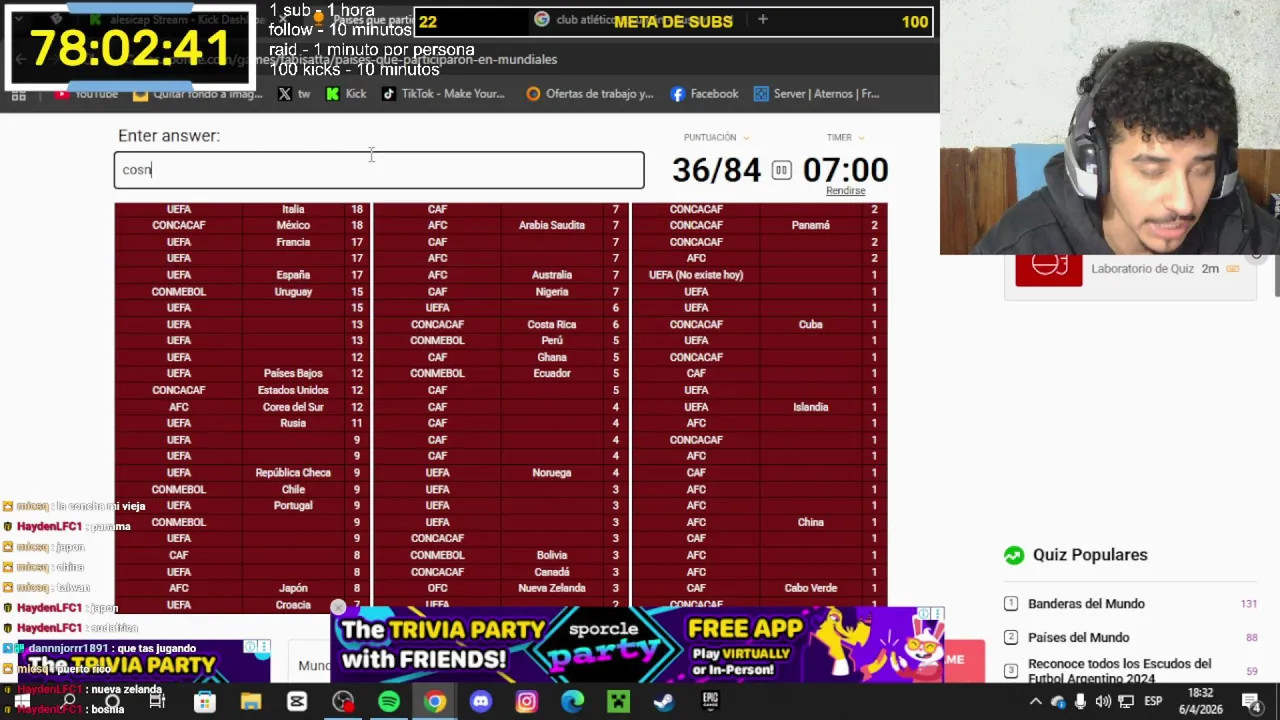This screenshot has width=1280, height=720.
Task: Click the 'Cuba' answer cell
Action: click(x=811, y=325)
